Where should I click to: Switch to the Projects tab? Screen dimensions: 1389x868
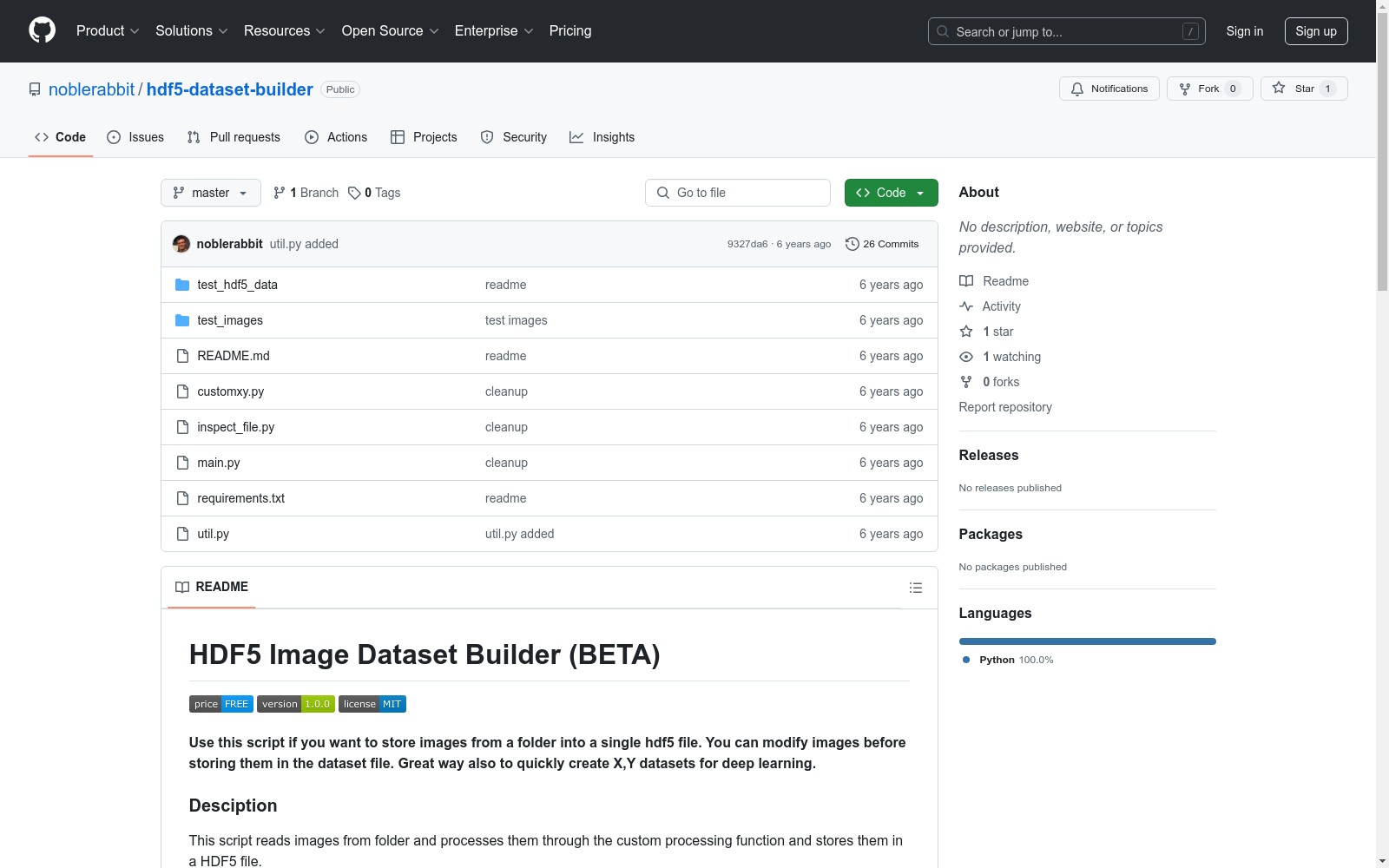click(424, 137)
